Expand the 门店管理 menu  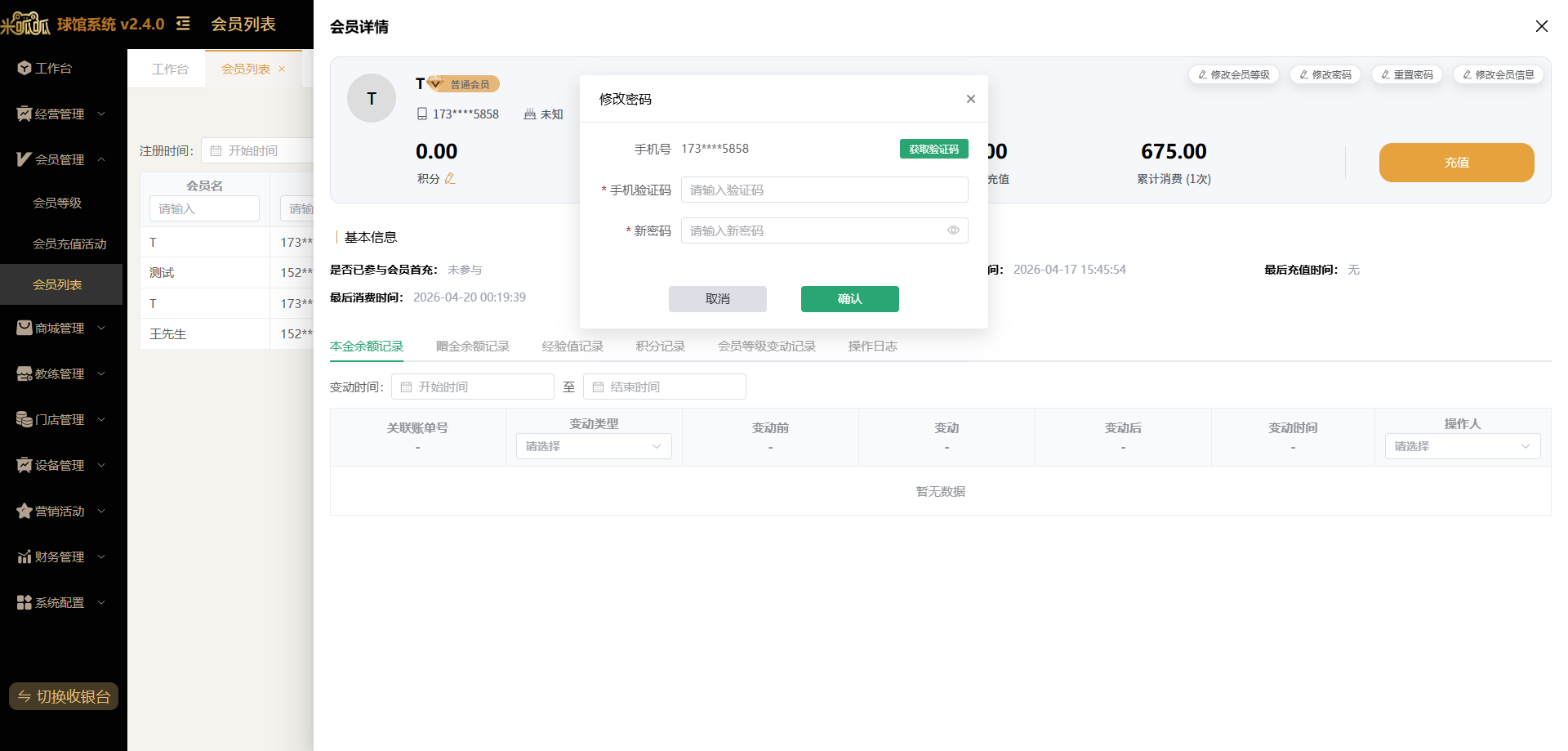pos(61,419)
